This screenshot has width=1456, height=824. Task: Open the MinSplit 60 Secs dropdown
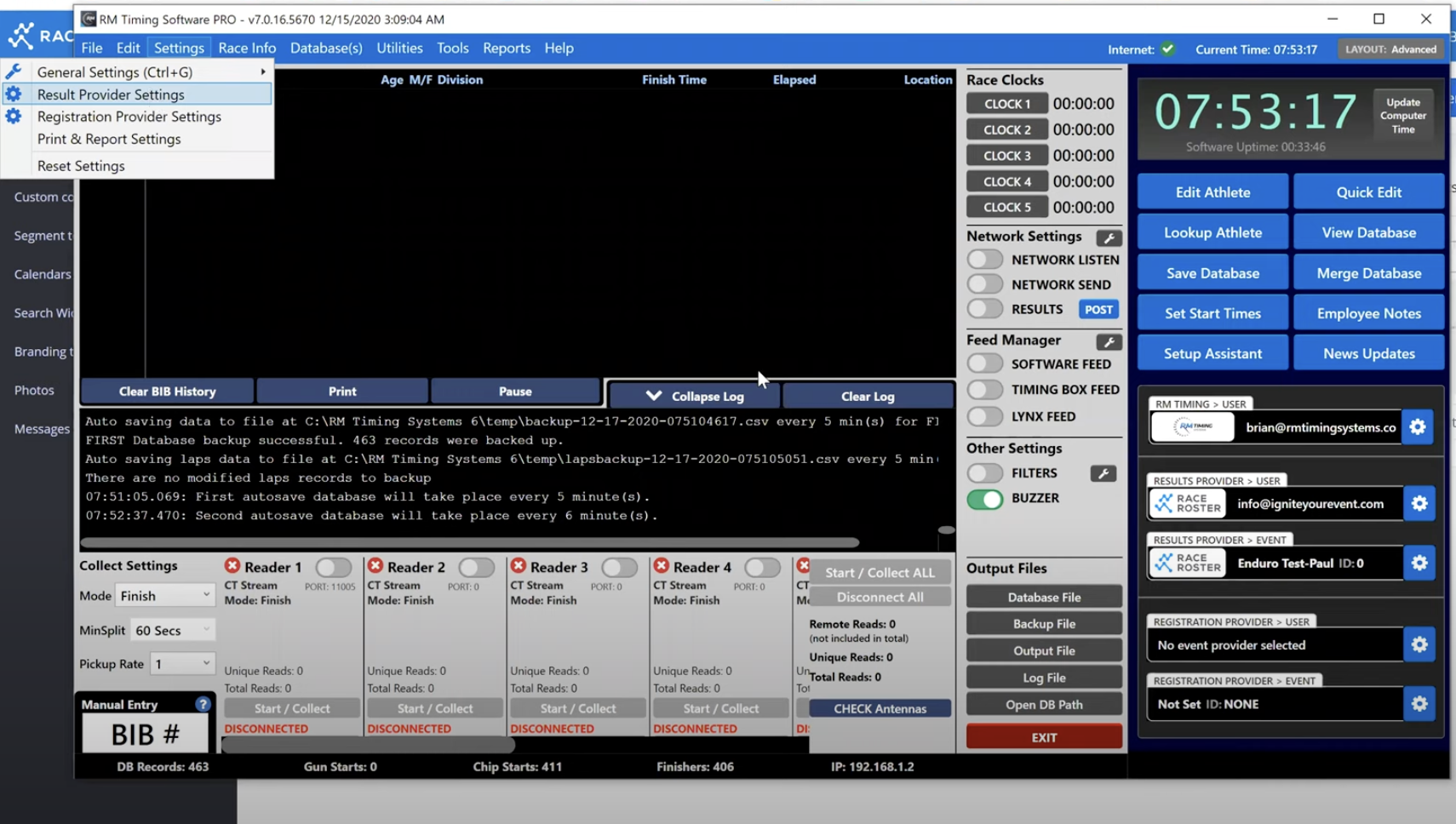[173, 630]
